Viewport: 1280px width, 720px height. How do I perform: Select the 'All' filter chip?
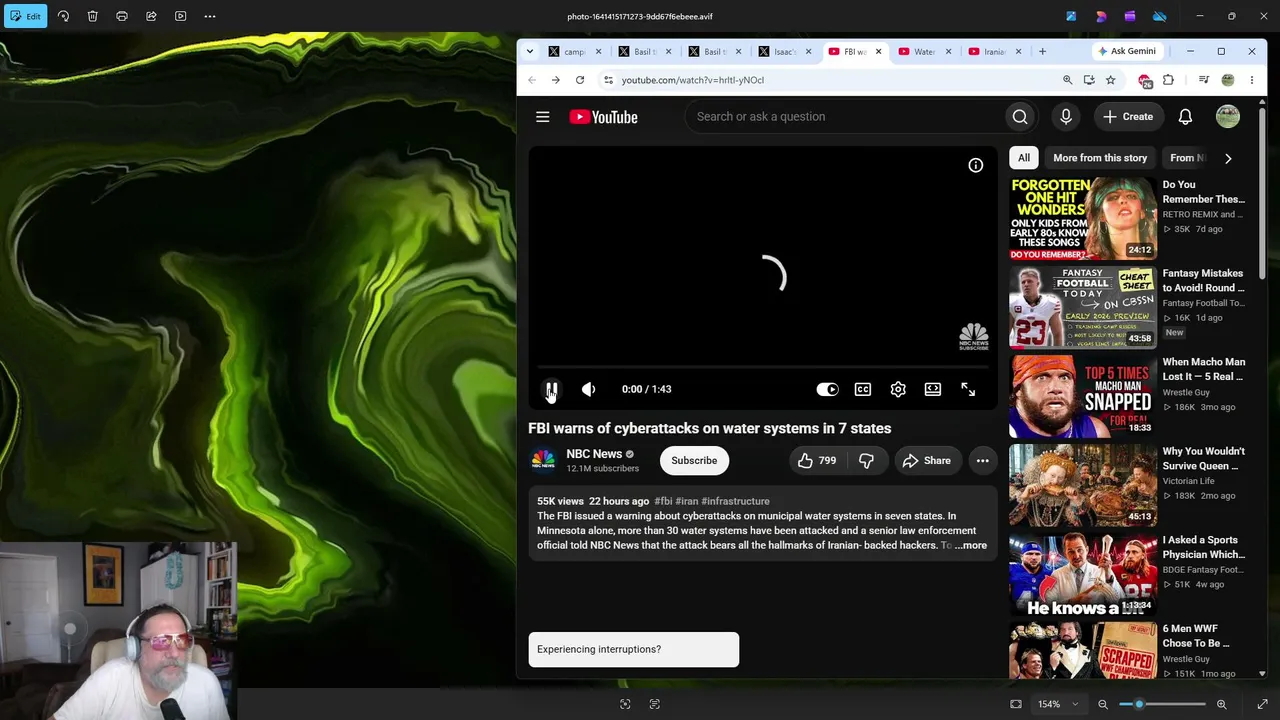1024,158
